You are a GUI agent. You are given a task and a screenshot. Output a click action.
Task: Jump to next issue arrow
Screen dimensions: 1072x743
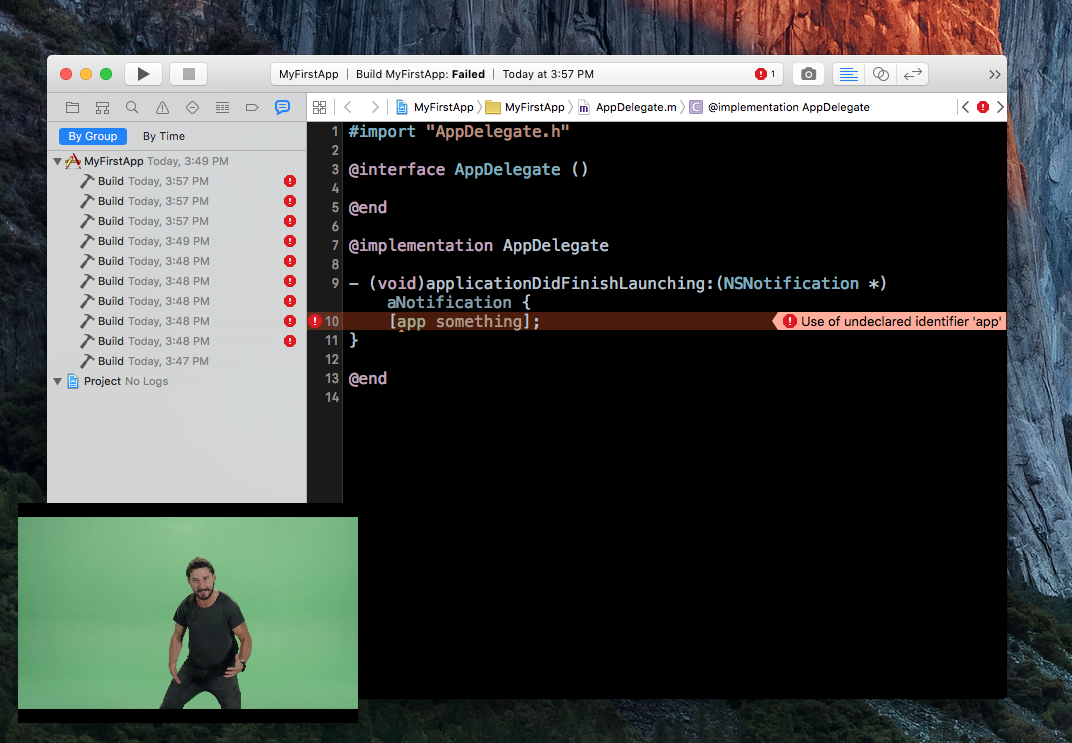(1000, 107)
